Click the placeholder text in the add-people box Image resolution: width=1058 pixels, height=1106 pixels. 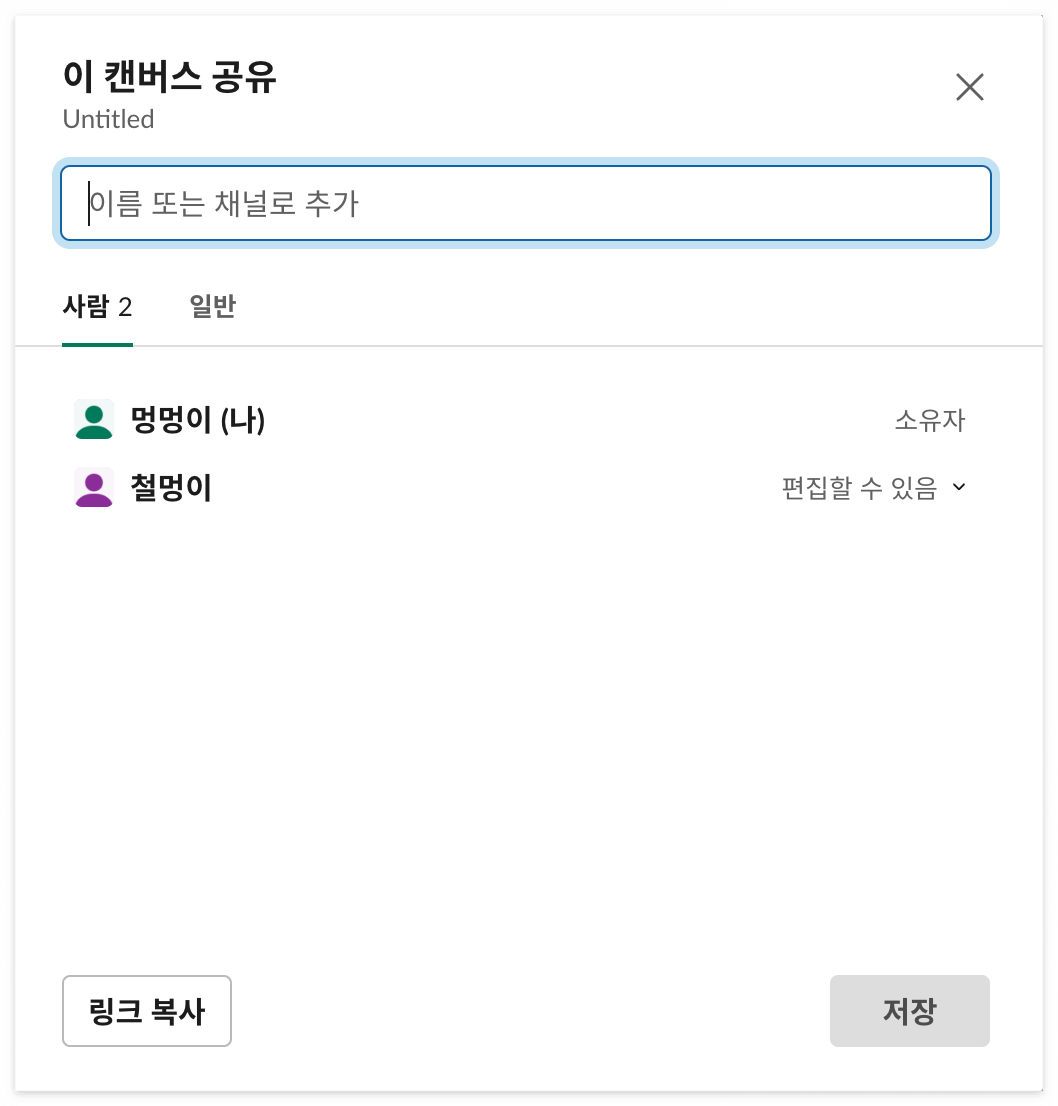(x=224, y=204)
